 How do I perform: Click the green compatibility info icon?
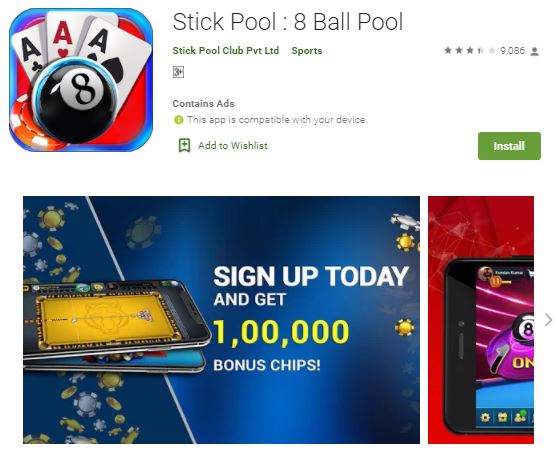[x=178, y=120]
